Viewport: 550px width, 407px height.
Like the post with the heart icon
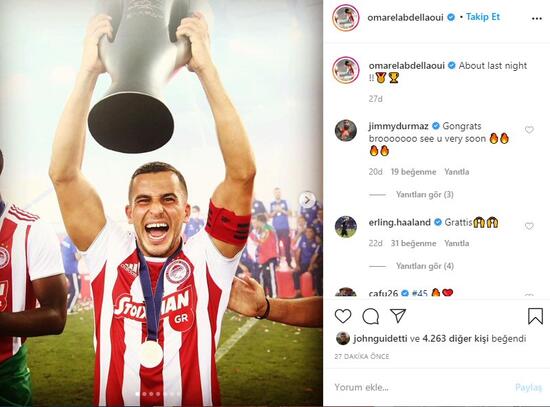pos(343,316)
